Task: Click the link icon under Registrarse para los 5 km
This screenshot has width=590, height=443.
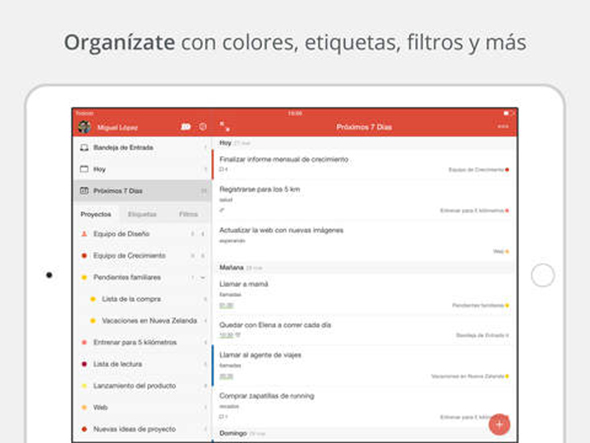Action: coord(222,210)
